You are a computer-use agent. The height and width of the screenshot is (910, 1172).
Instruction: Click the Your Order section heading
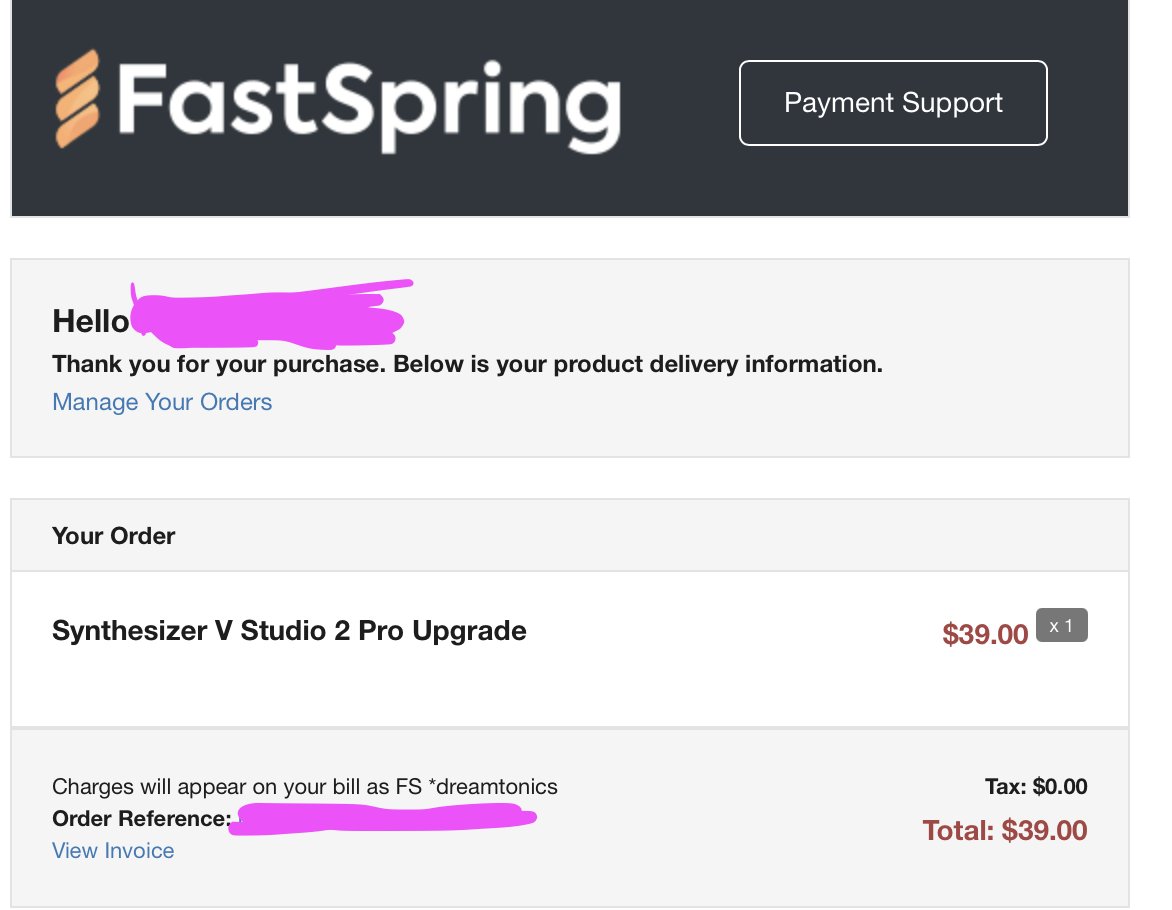click(x=114, y=536)
